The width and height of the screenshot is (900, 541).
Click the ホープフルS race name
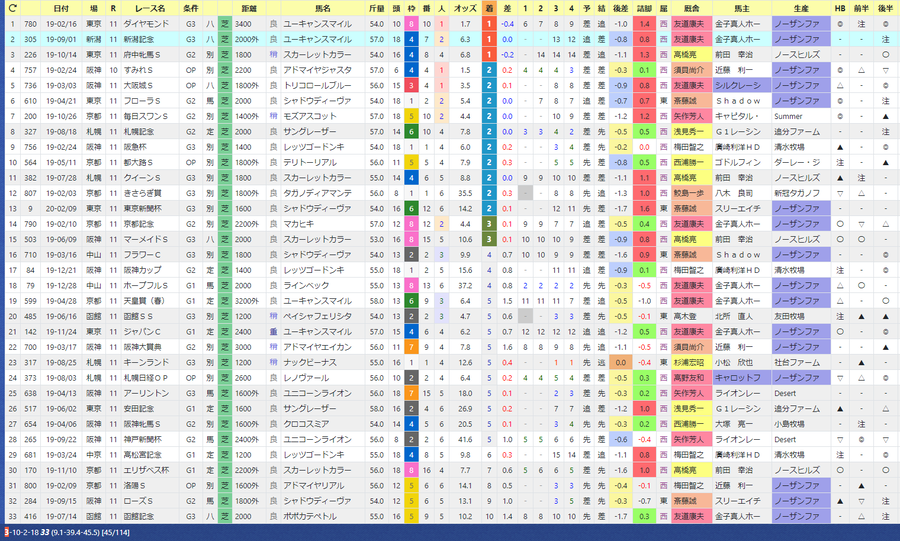click(x=146, y=285)
